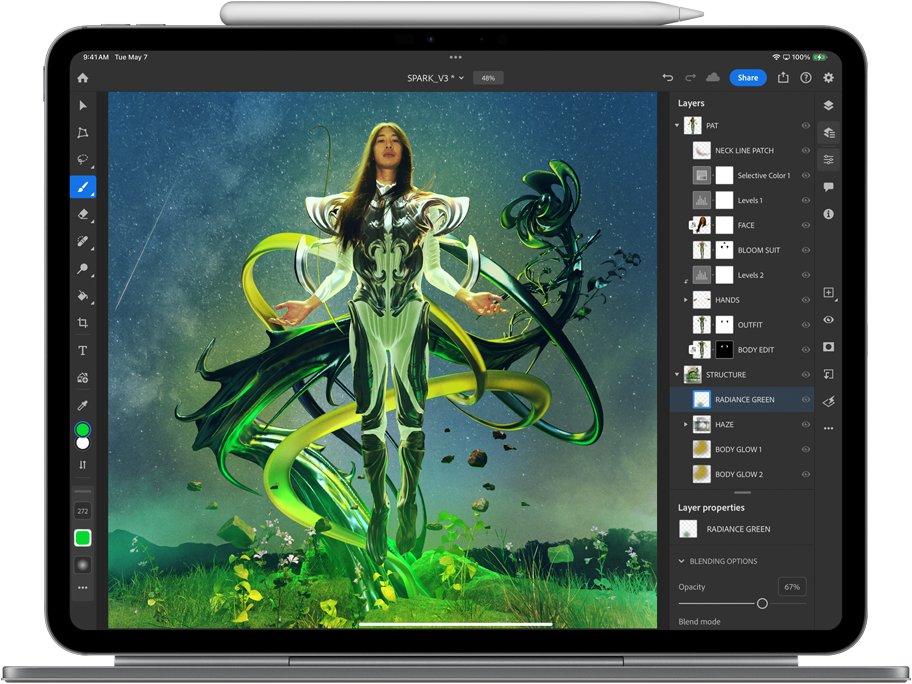Open the Comments panel icon
This screenshot has width=912, height=684.
click(828, 187)
